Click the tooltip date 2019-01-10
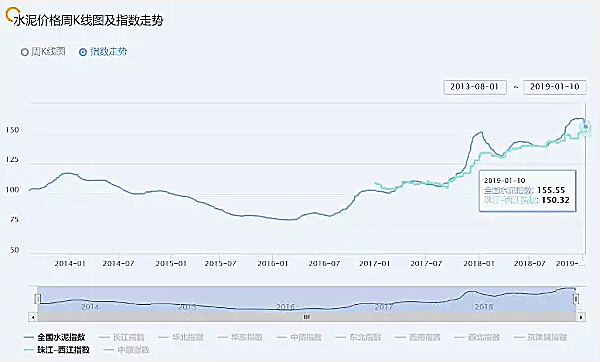 (x=505, y=180)
